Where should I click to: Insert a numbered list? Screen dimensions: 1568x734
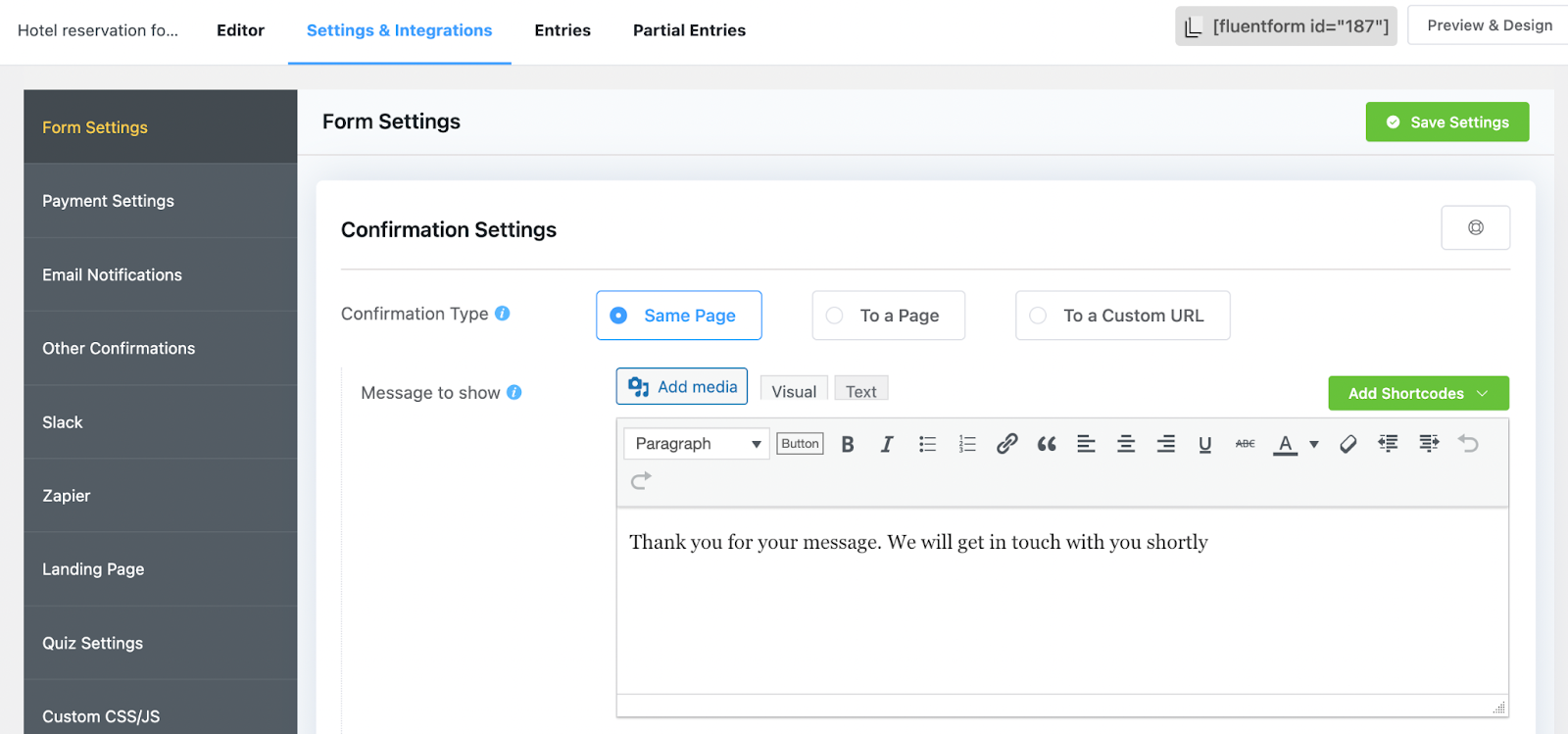[x=967, y=444]
